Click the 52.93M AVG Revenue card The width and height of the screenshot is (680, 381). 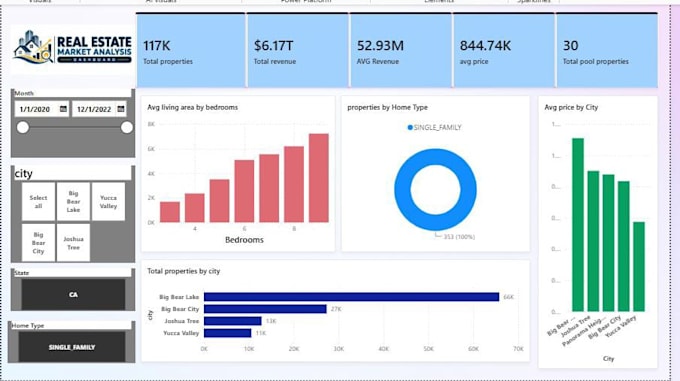pyautogui.click(x=401, y=51)
